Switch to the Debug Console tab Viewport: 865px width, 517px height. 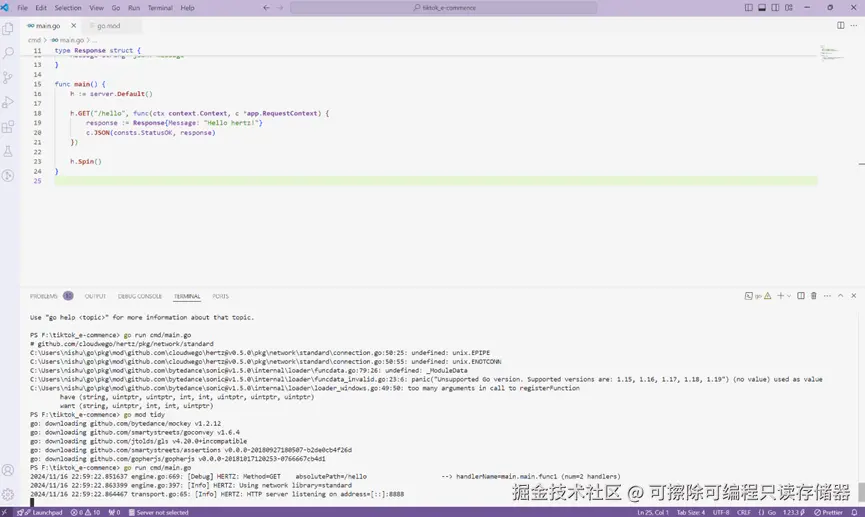(140, 296)
